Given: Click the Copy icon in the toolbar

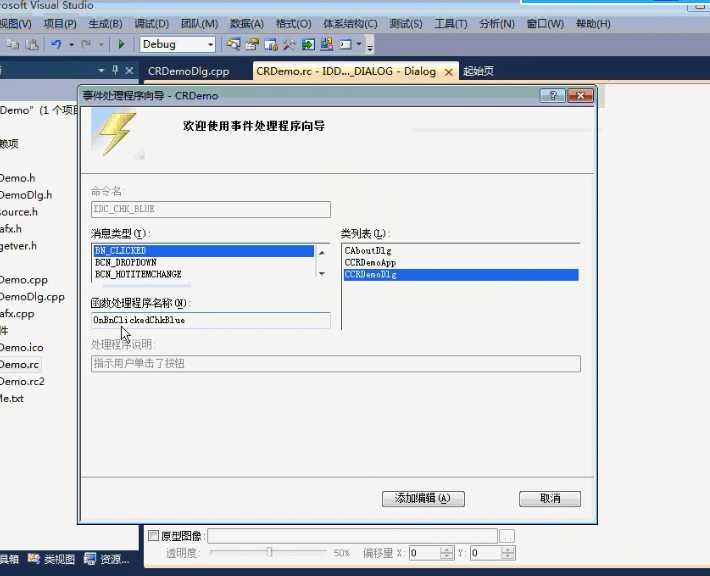Looking at the screenshot, I should [13, 44].
